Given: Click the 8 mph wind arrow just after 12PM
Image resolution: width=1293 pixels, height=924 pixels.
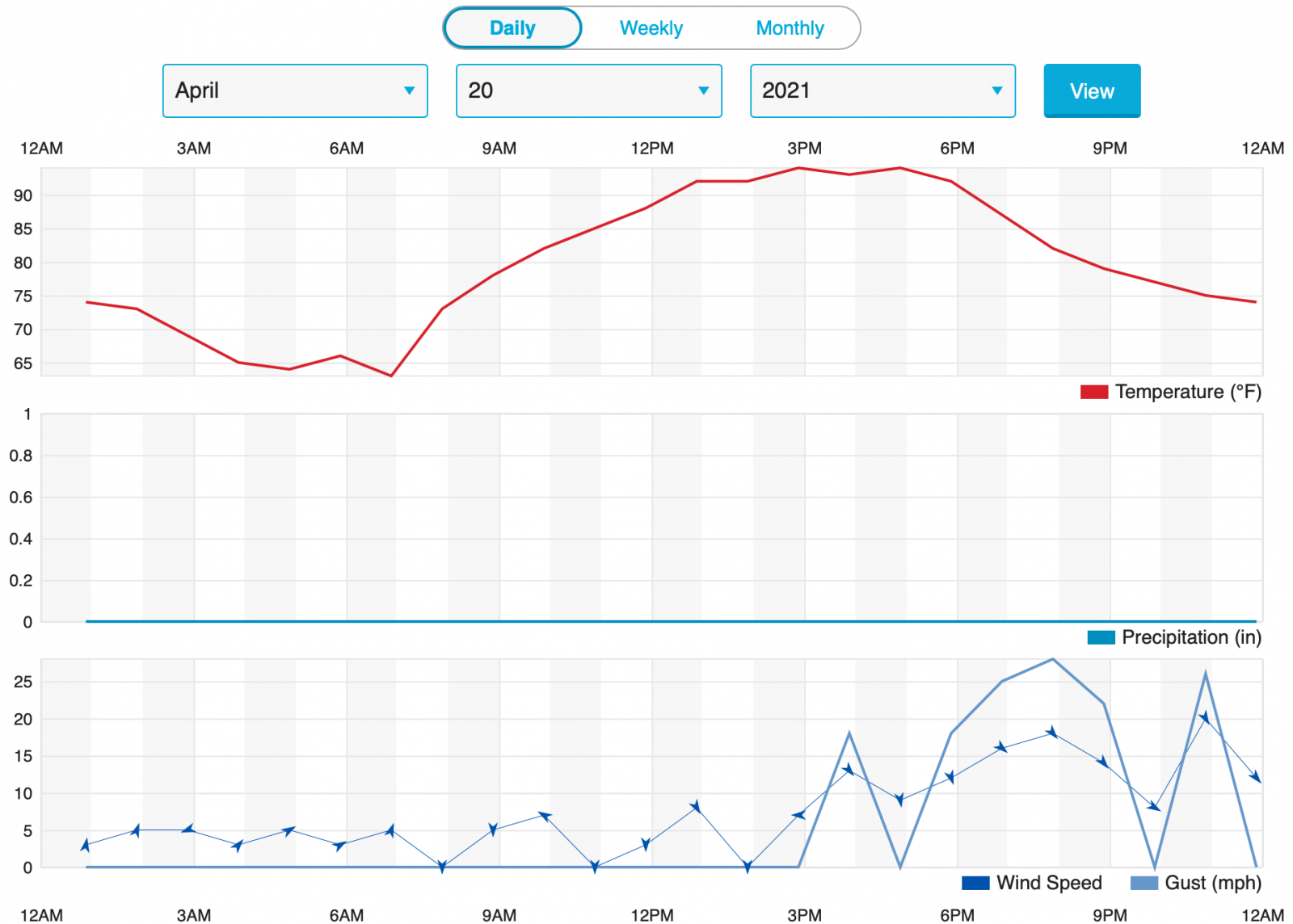Looking at the screenshot, I should (696, 807).
